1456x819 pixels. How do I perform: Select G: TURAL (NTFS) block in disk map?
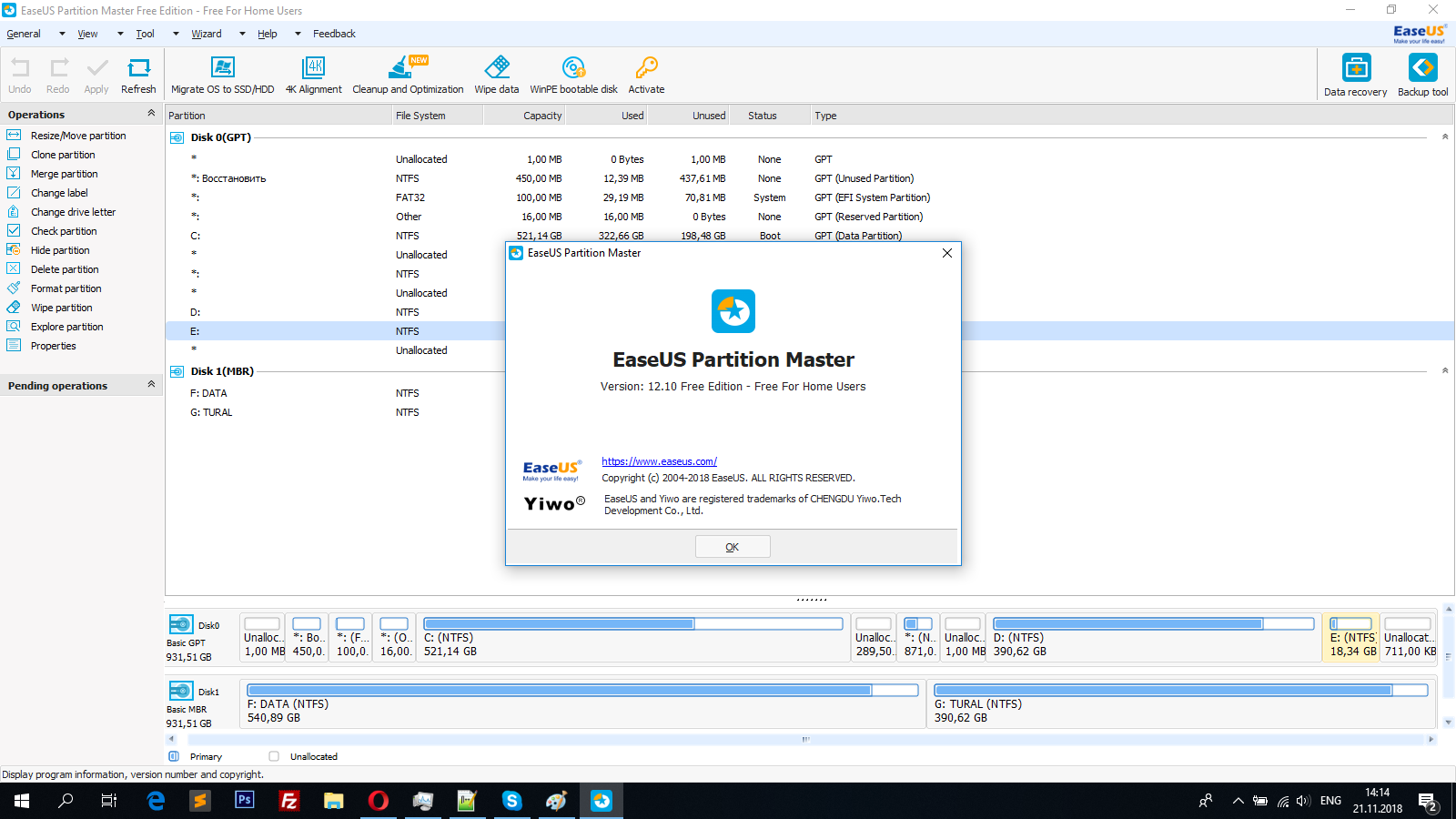point(1181,703)
